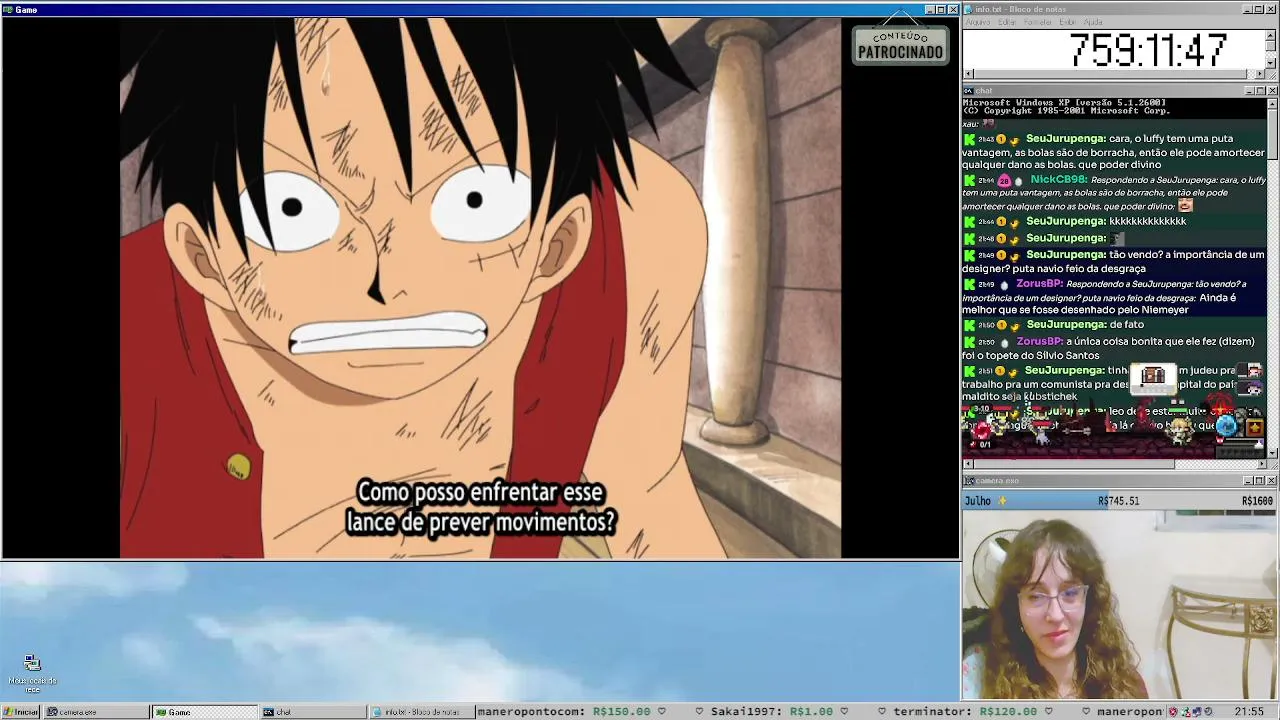Click the Julho donation goal progress bar

(x=1119, y=501)
